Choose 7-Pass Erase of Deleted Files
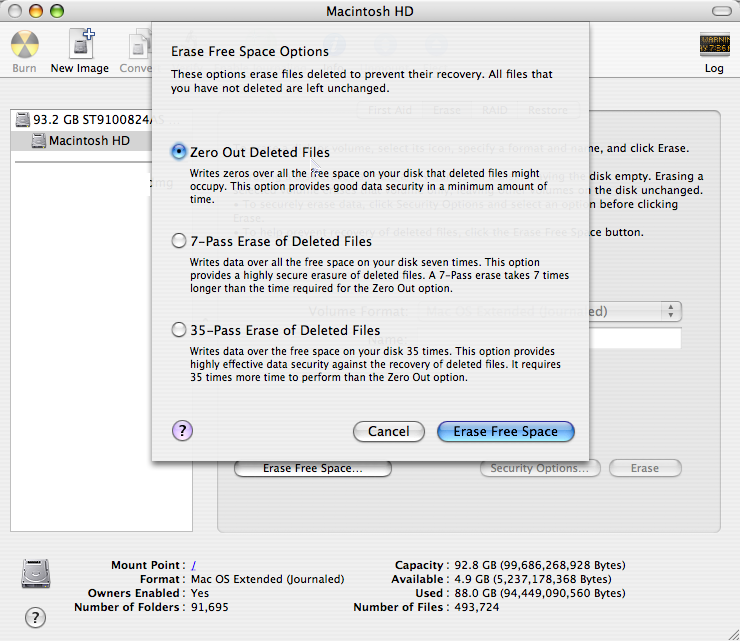740x641 pixels. 179,241
